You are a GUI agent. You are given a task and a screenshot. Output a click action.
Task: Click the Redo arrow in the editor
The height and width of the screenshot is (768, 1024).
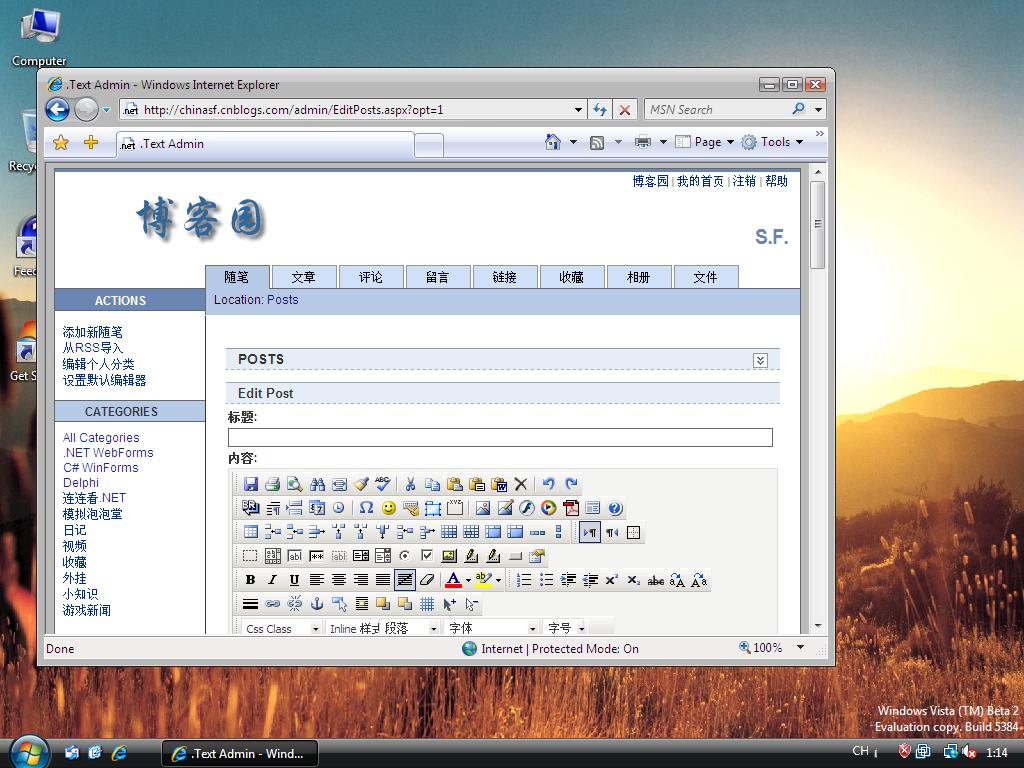(571, 484)
